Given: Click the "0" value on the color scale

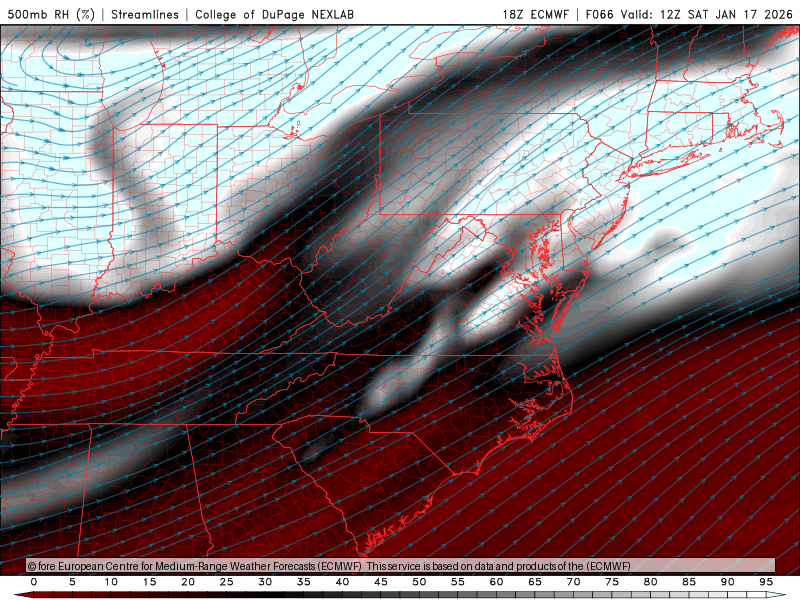Looking at the screenshot, I should coord(34,582).
